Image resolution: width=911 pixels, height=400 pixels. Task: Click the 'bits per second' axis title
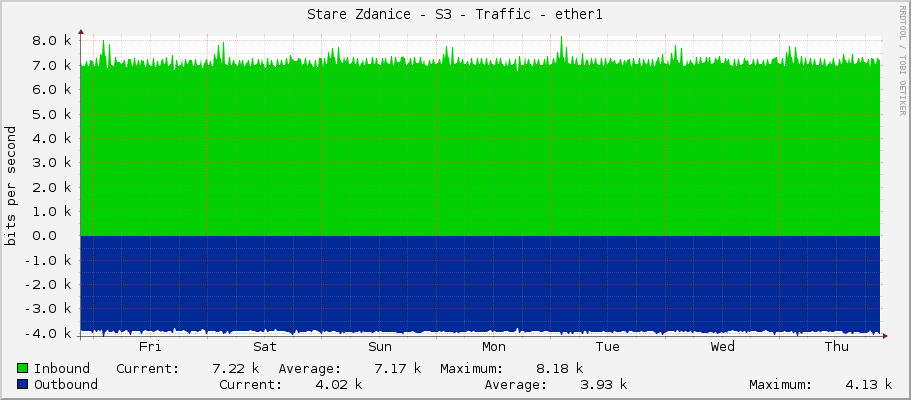tap(10, 186)
